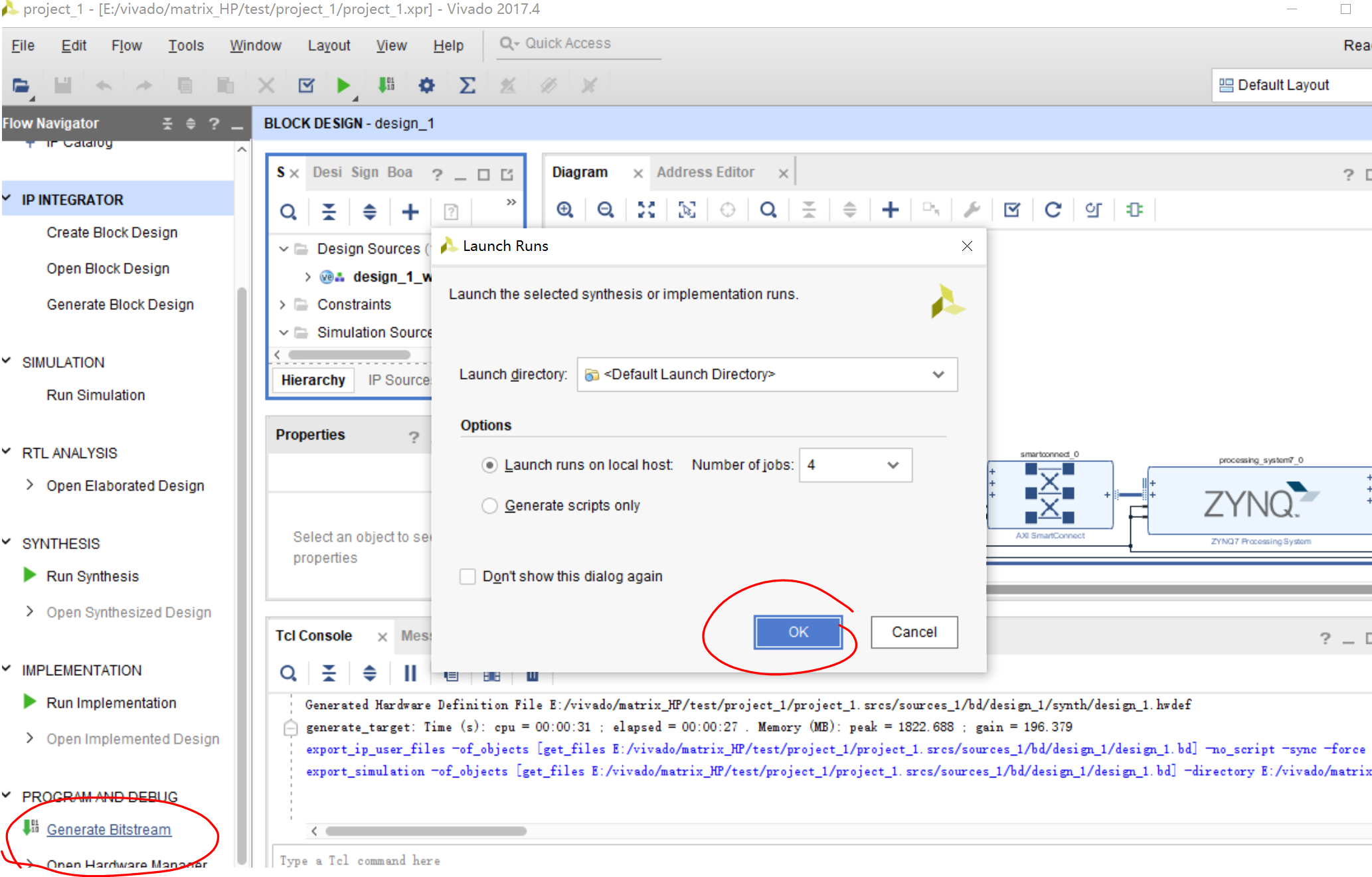The image size is (1372, 877).
Task: Select Generate scripts only option
Action: pyautogui.click(x=489, y=506)
